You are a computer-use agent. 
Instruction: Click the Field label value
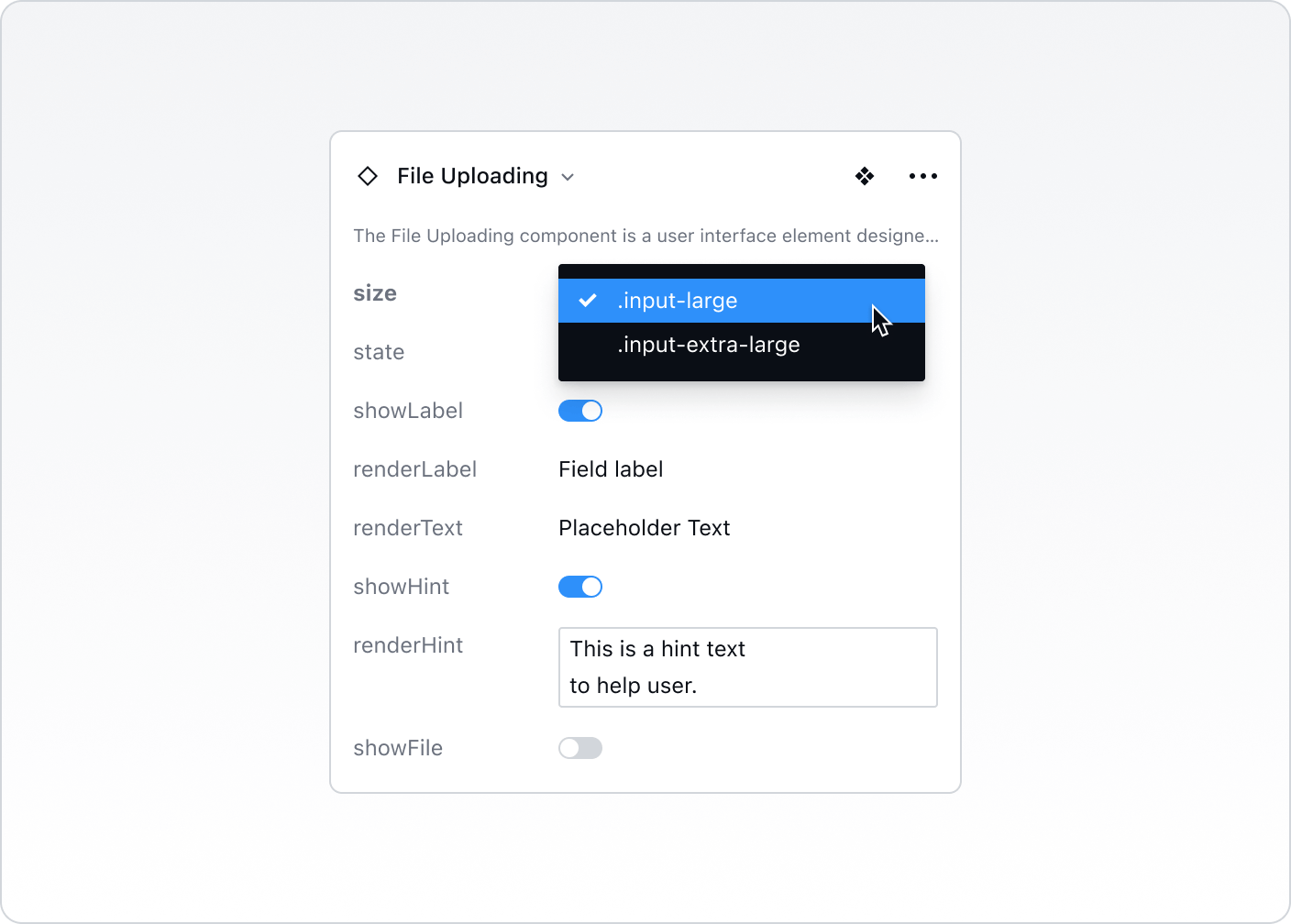[x=611, y=468]
